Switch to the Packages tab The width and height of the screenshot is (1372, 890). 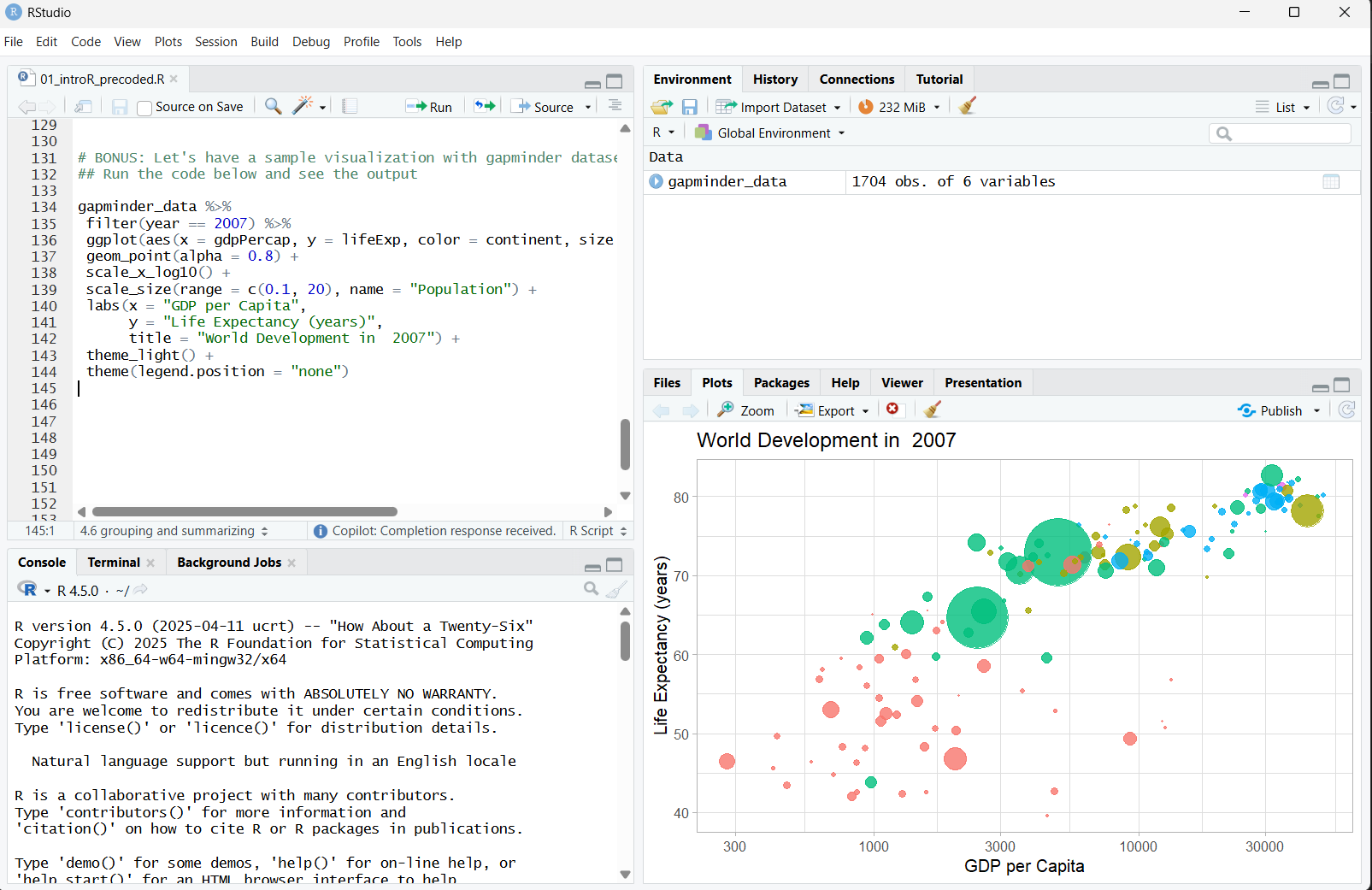click(781, 383)
